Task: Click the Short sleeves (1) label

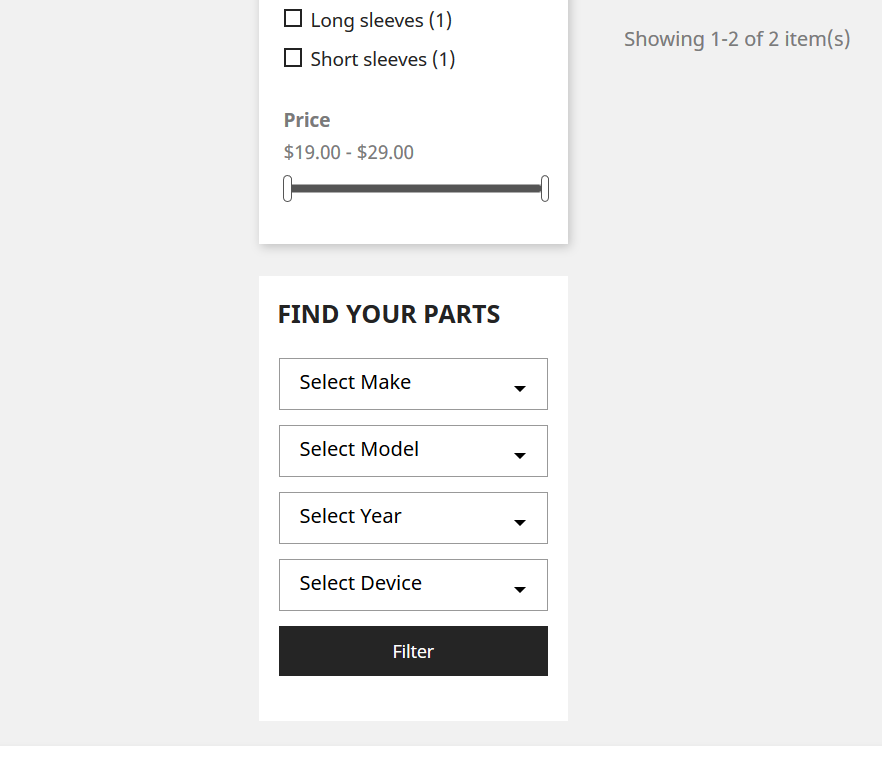Action: pos(382,59)
